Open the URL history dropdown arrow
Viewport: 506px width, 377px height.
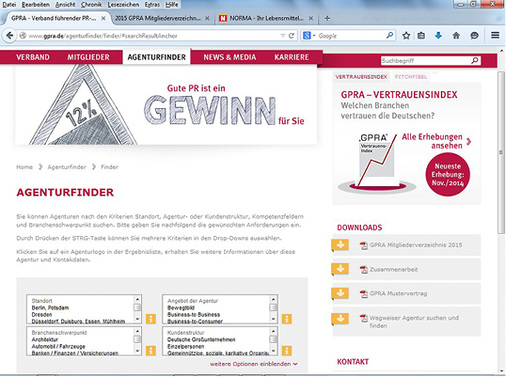[x=283, y=36]
